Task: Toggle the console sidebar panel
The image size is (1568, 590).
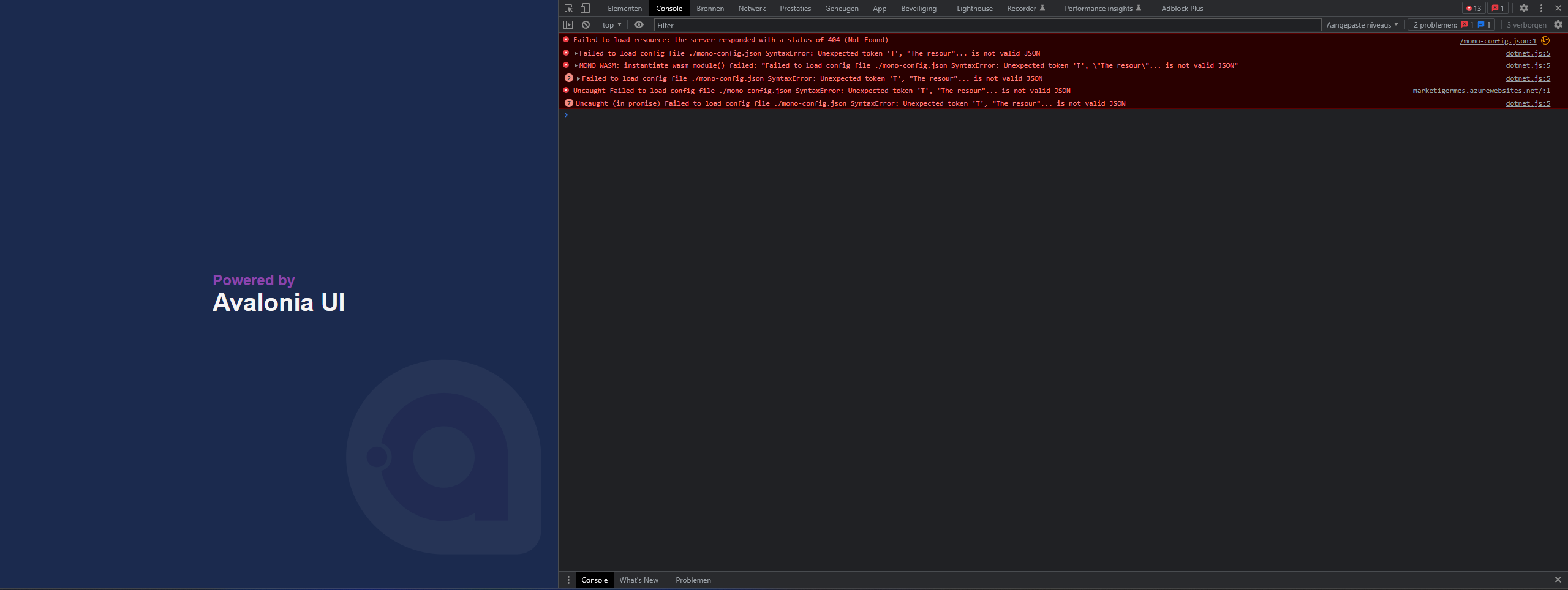Action: coord(568,24)
